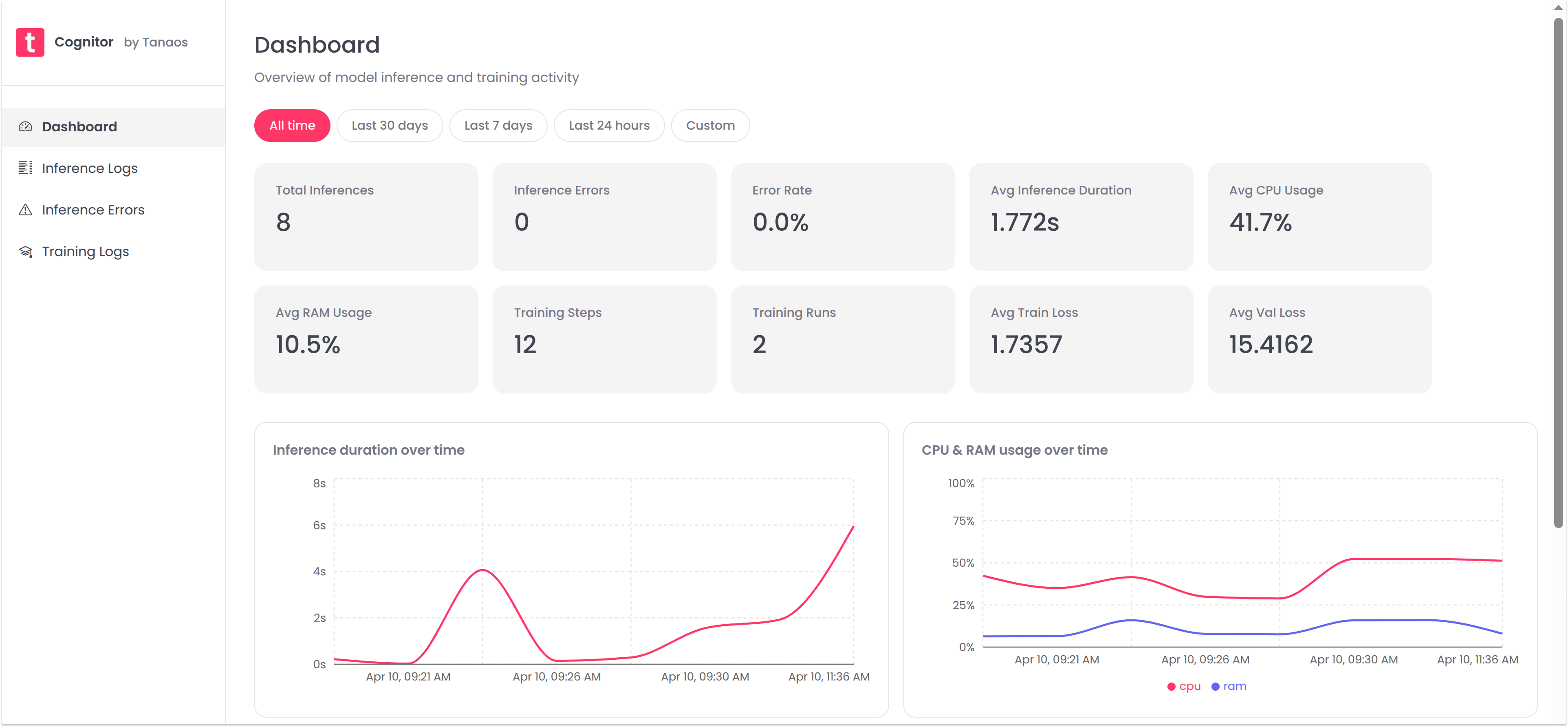Image resolution: width=1568 pixels, height=727 pixels.
Task: Click the Cognitor red logo icon
Action: tap(30, 42)
